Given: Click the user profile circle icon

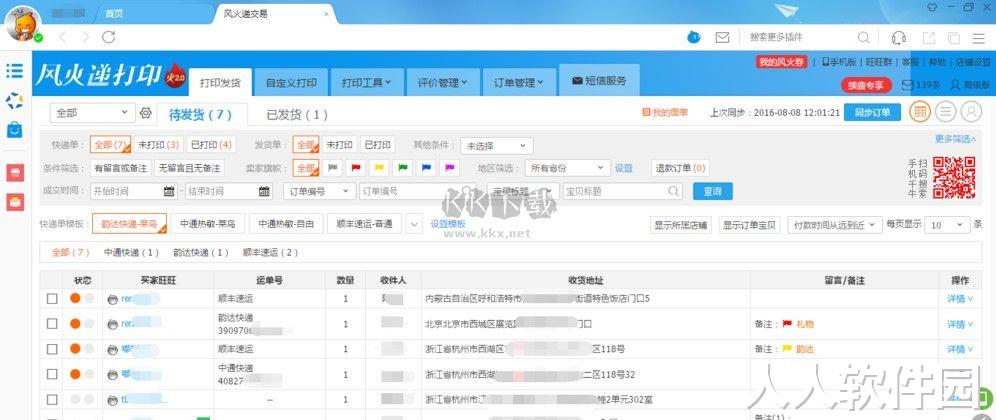Looking at the screenshot, I should click(971, 112).
